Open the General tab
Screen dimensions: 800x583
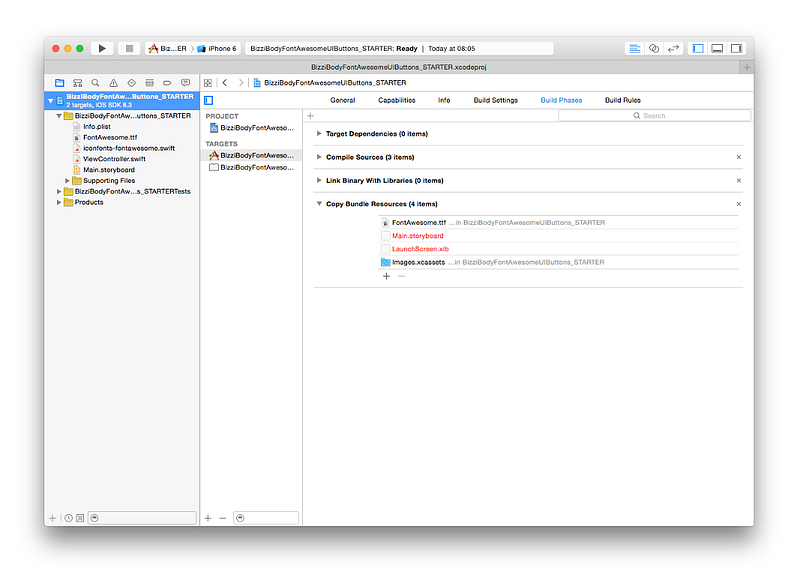[x=342, y=100]
